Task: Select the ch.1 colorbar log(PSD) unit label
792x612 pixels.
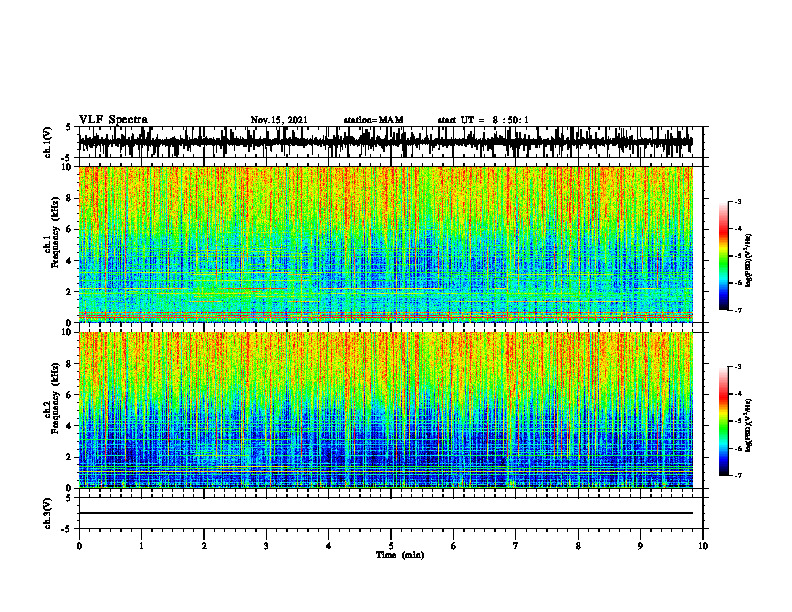Action: 748,260
